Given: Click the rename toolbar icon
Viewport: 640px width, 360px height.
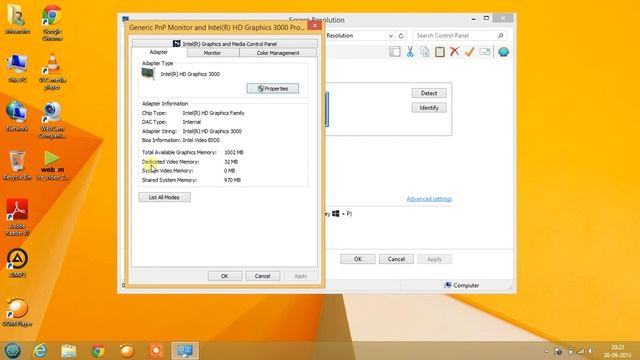Looking at the screenshot, I should pos(484,52).
